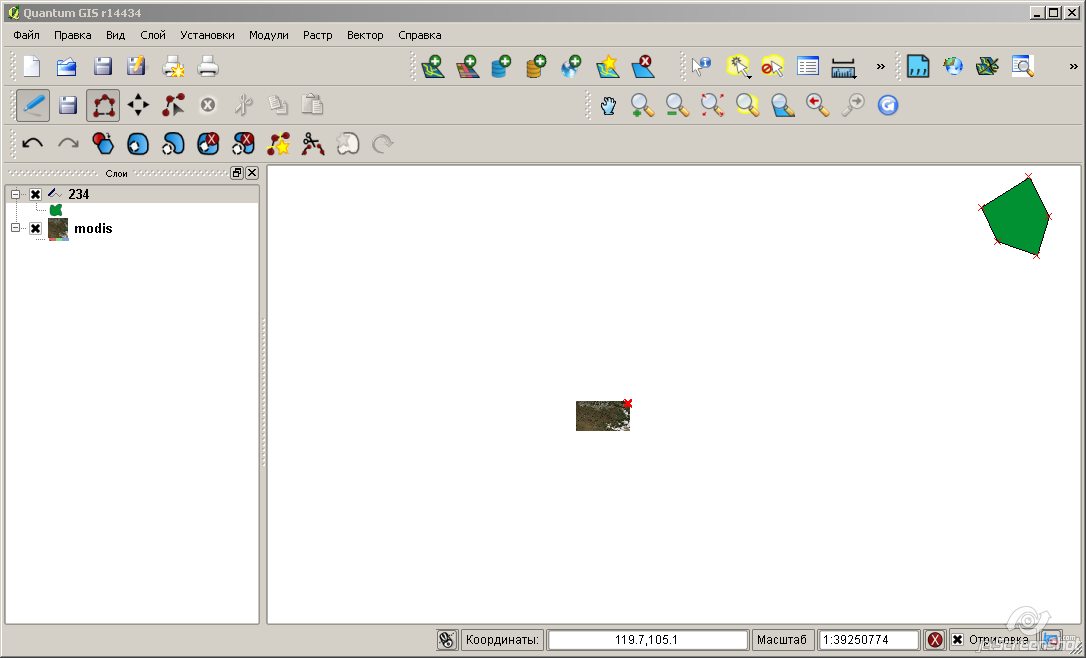Screen dimensions: 1086x658
Task: Save edits floppy icon in editing toolbar
Action: tap(68, 105)
